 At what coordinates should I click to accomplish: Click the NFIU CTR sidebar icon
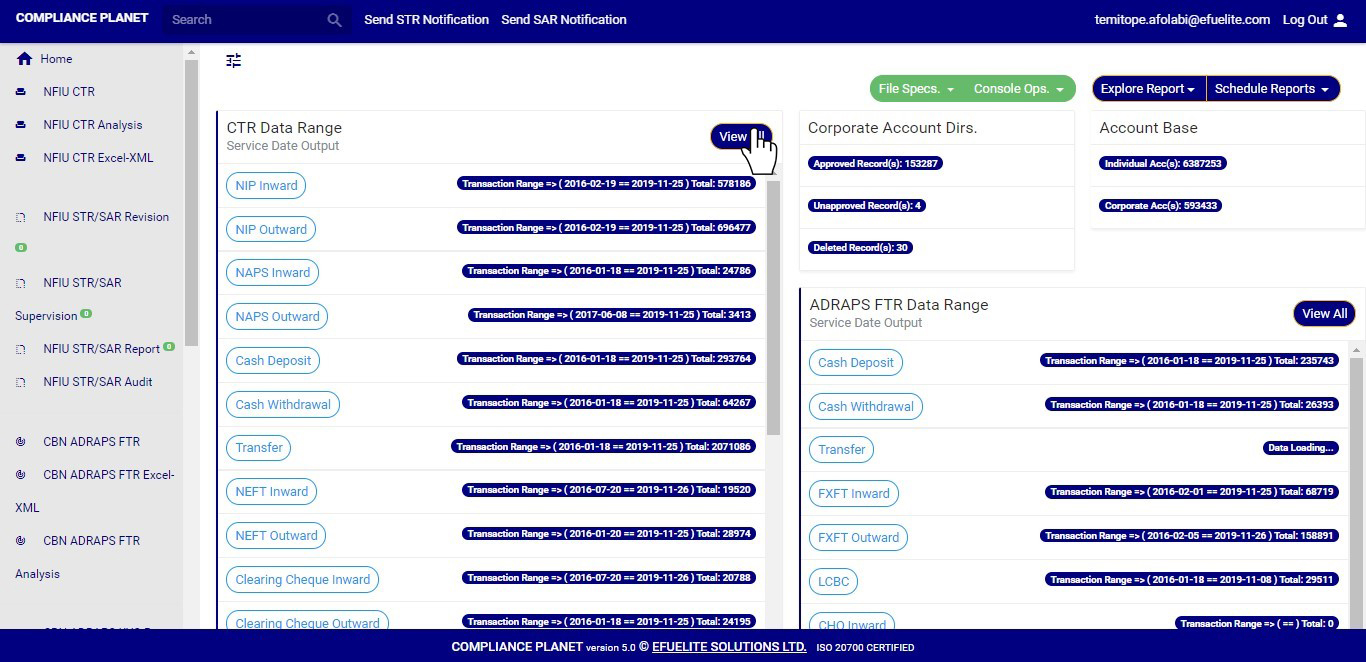click(x=21, y=92)
